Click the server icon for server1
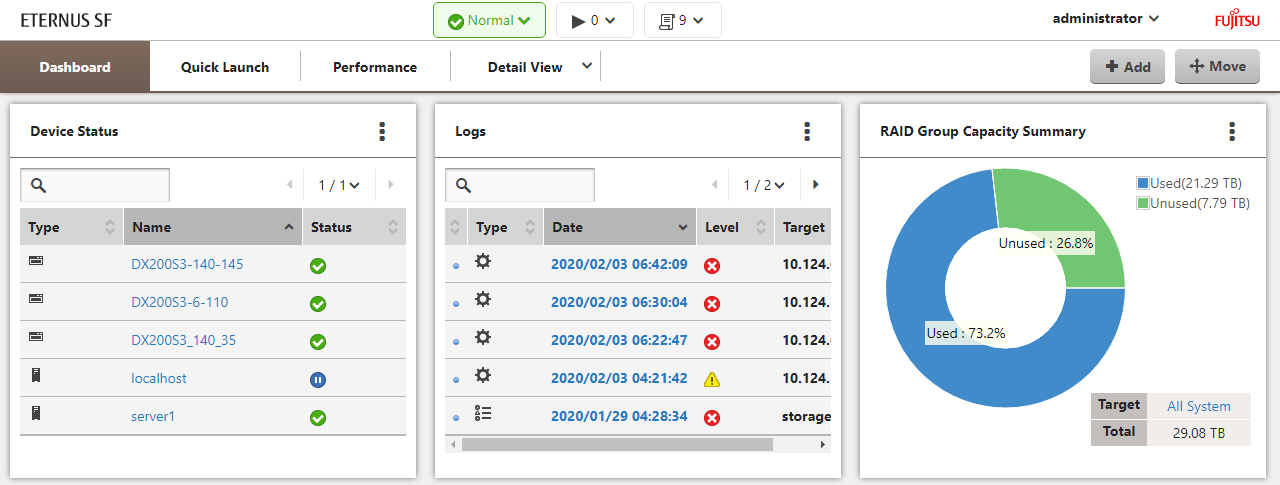 (x=36, y=413)
